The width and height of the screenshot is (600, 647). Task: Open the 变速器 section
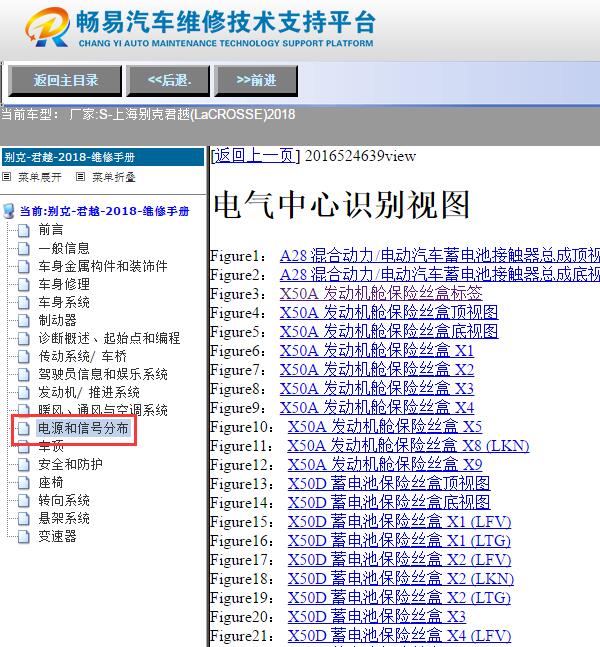pyautogui.click(x=57, y=536)
